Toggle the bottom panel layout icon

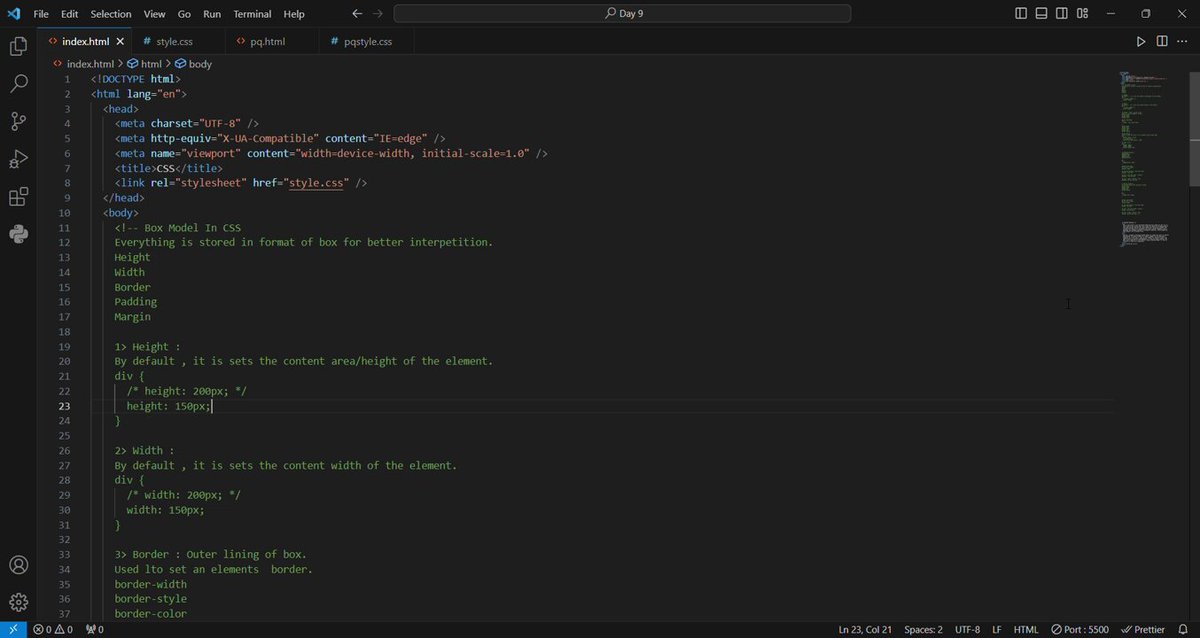click(x=1042, y=14)
